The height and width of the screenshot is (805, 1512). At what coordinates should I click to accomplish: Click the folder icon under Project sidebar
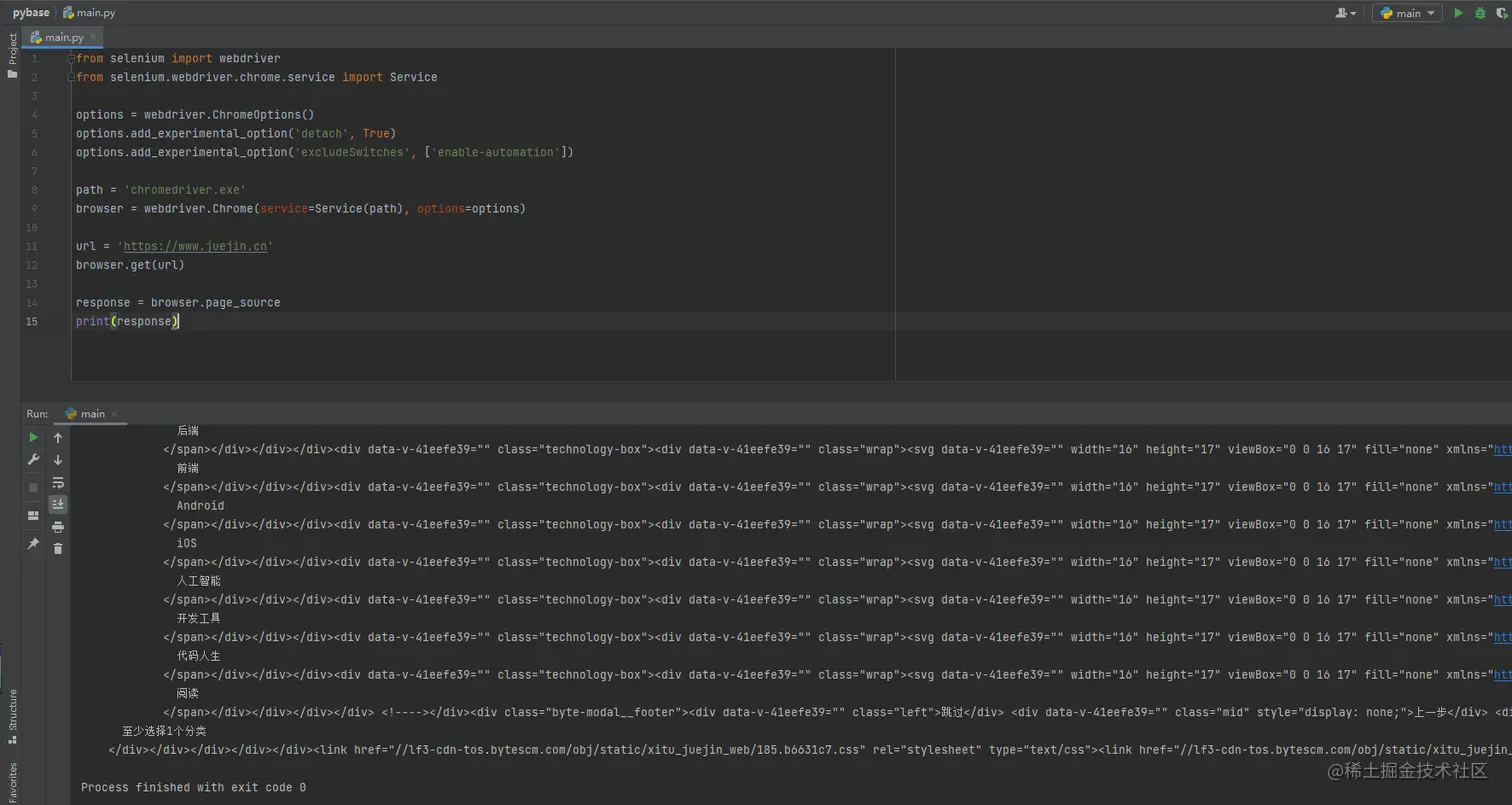click(12, 73)
